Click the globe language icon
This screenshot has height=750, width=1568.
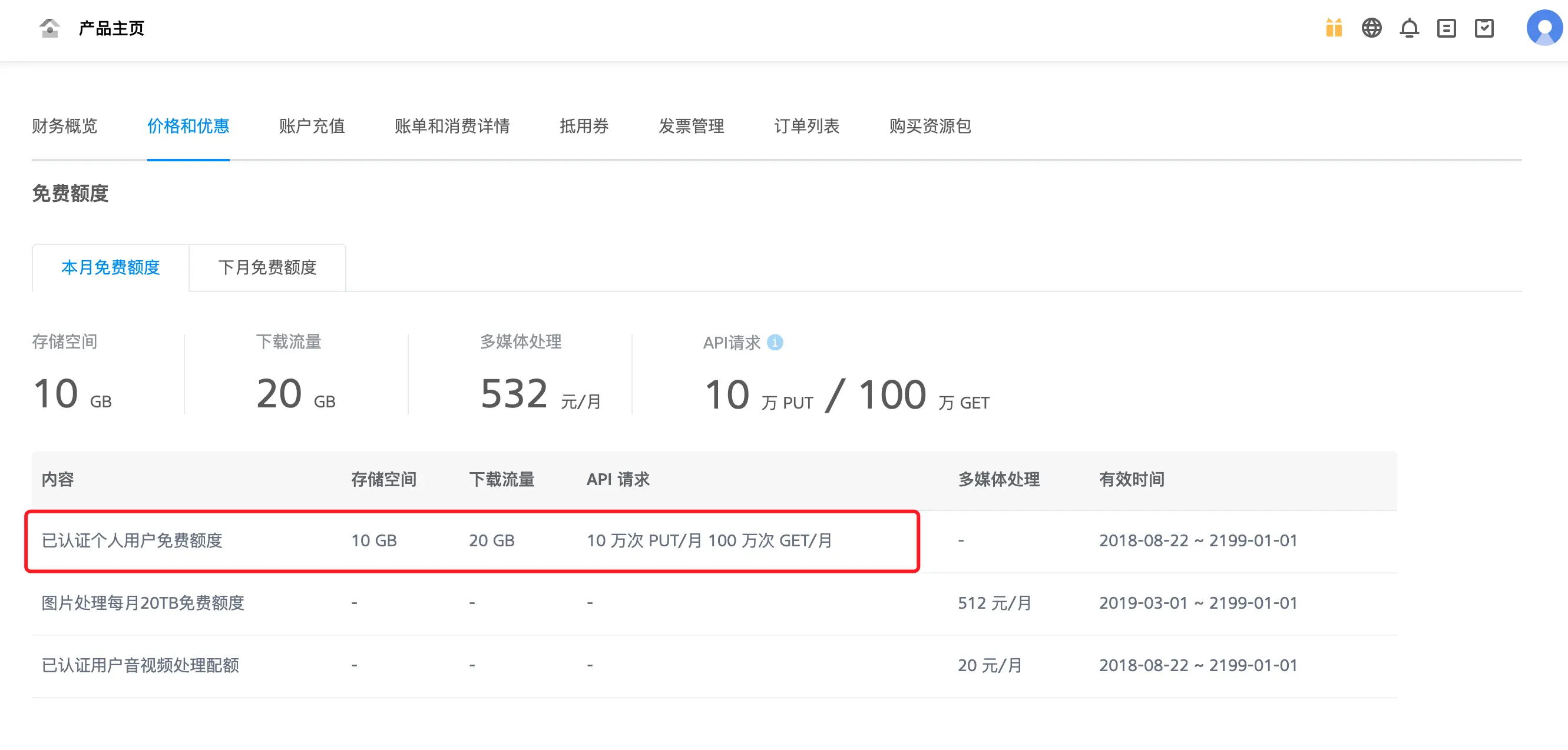(1371, 28)
